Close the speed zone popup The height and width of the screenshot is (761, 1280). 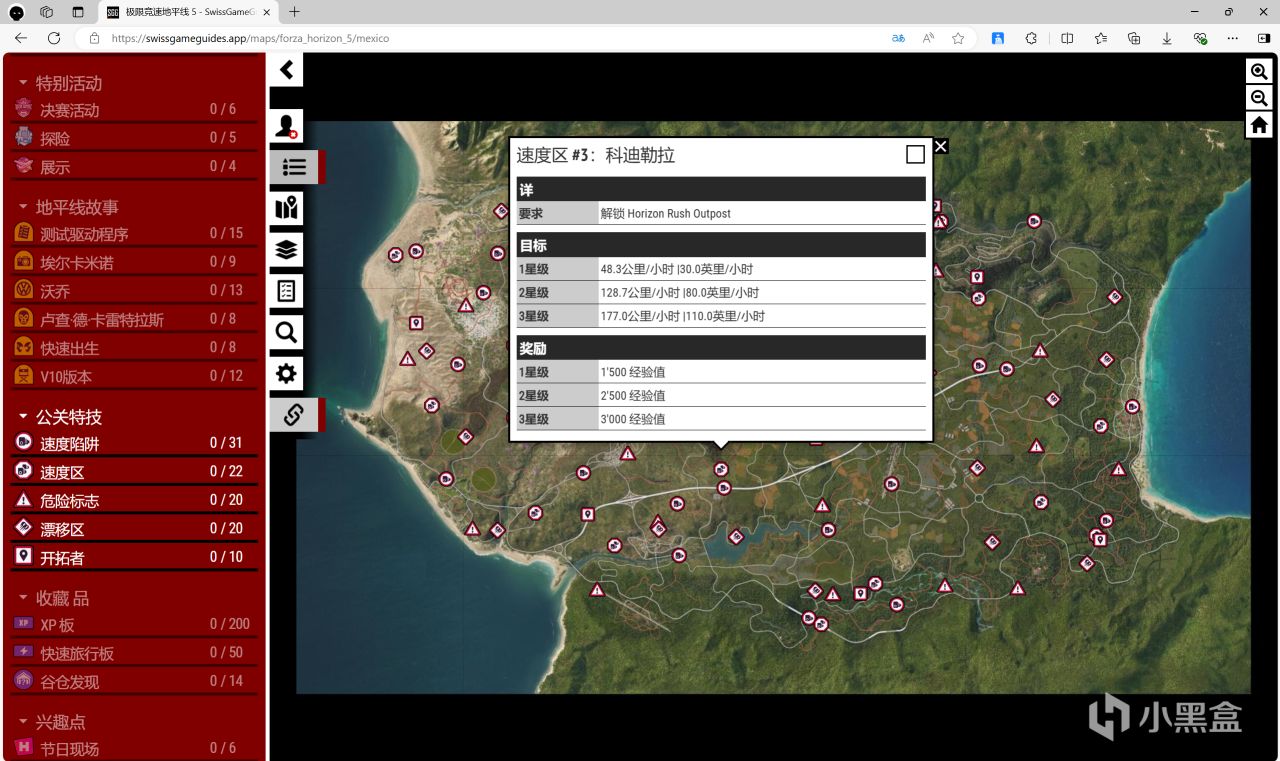coord(940,146)
